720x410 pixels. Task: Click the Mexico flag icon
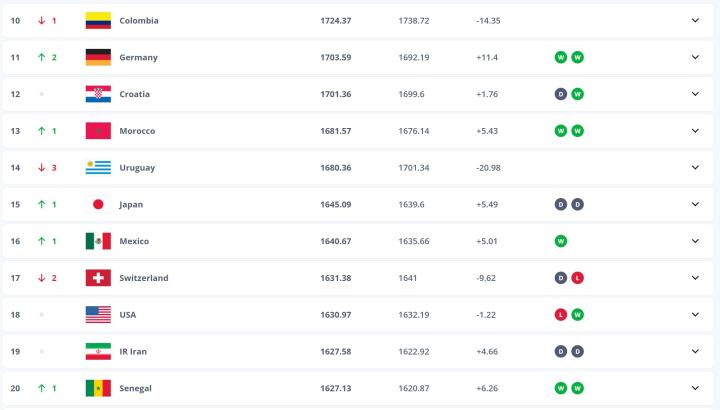tap(98, 241)
